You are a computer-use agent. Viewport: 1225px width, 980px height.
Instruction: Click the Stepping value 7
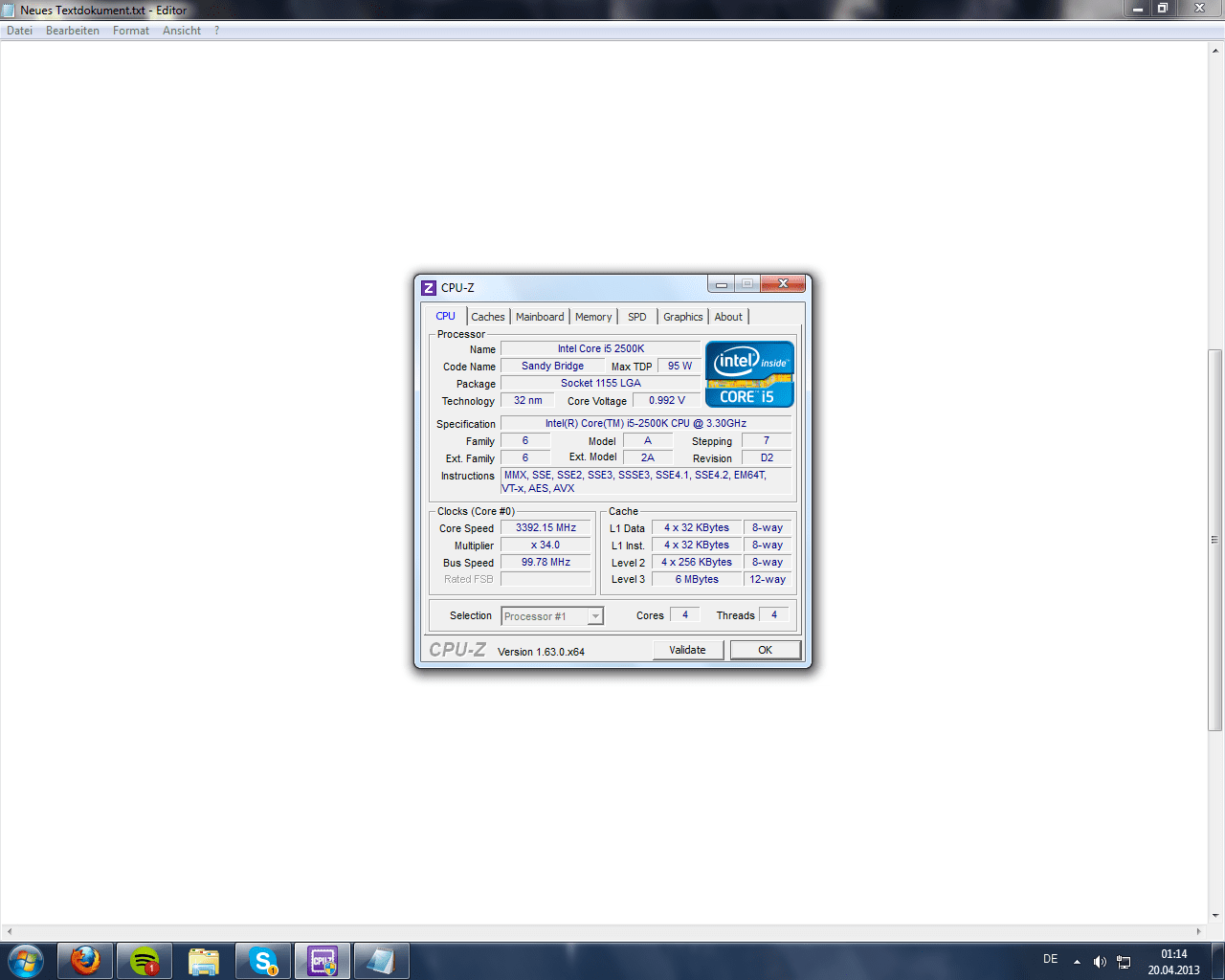(x=767, y=440)
